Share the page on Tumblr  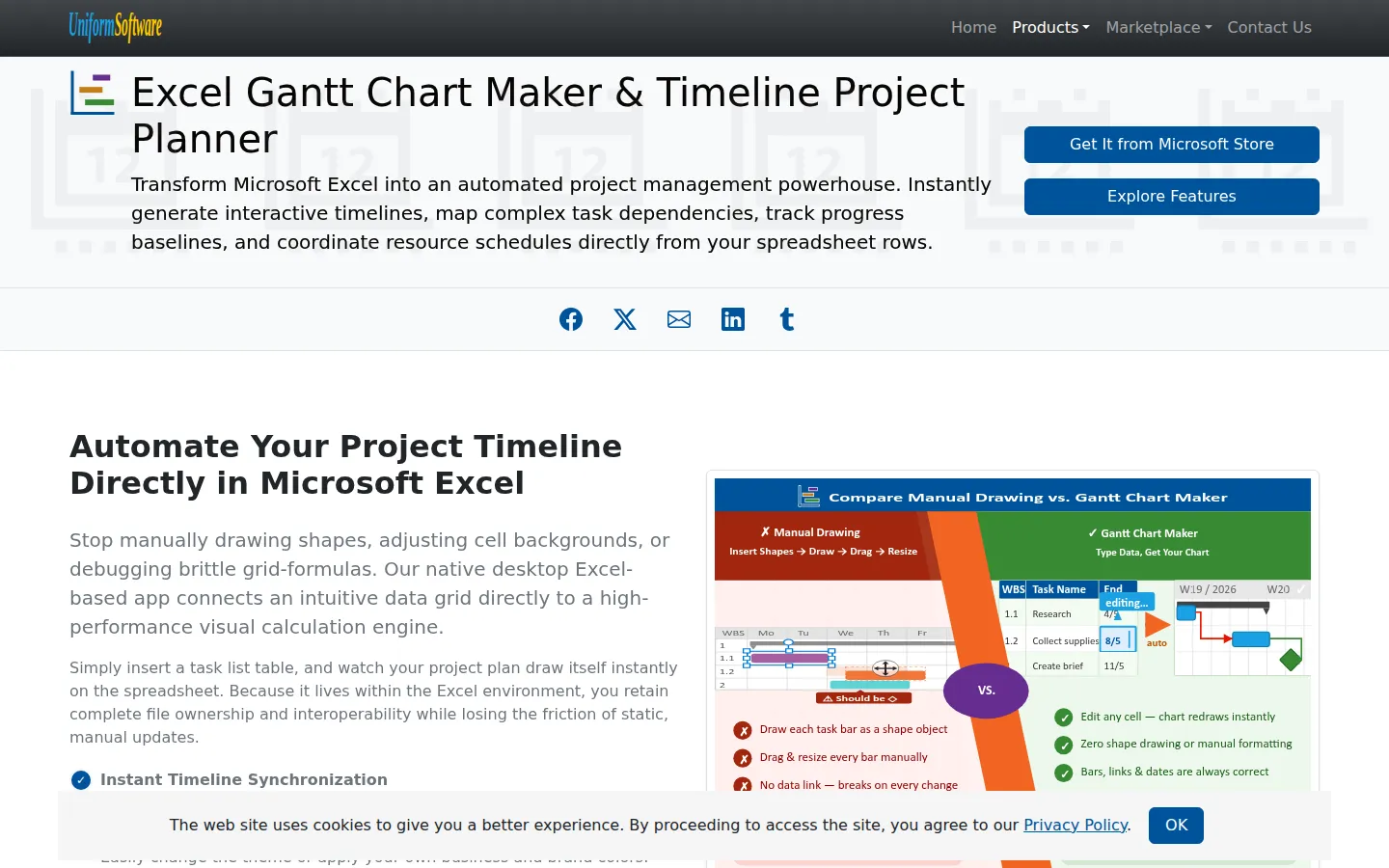(787, 319)
